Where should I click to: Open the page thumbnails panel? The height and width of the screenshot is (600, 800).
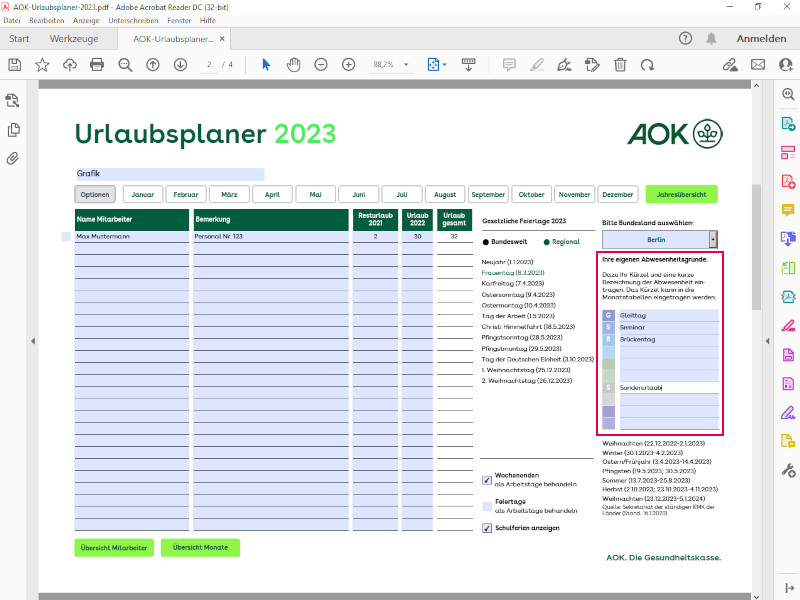[x=13, y=130]
